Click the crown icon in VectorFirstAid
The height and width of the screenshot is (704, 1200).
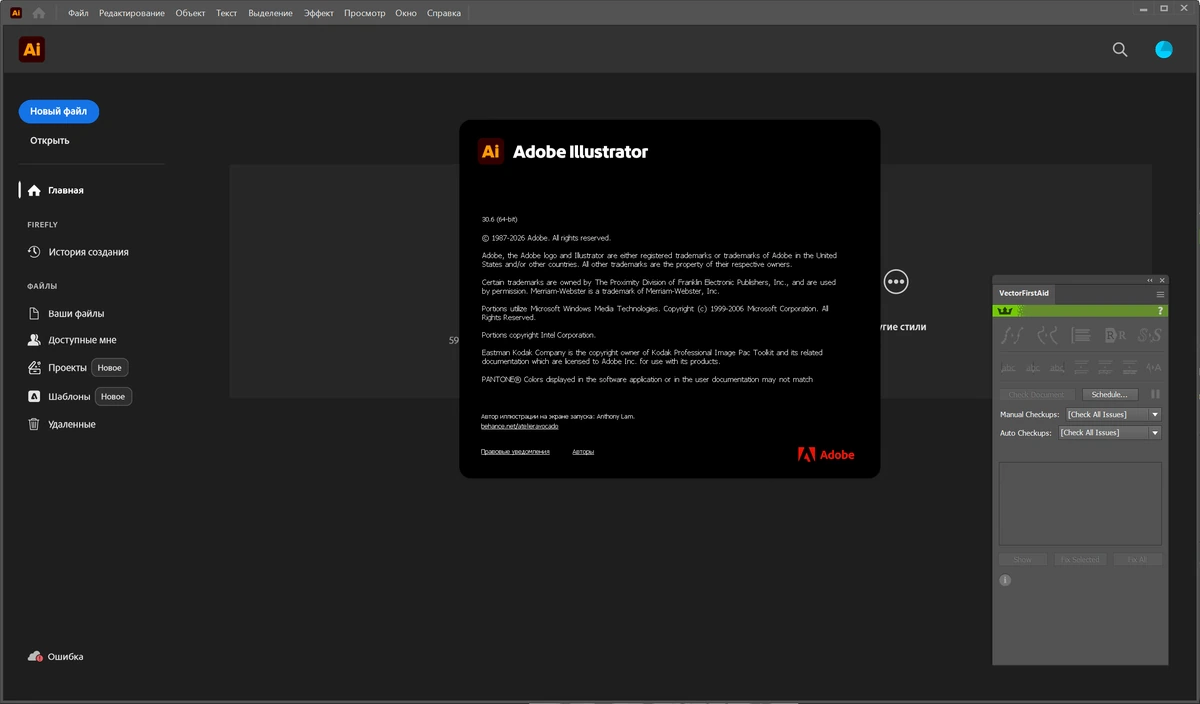1005,311
